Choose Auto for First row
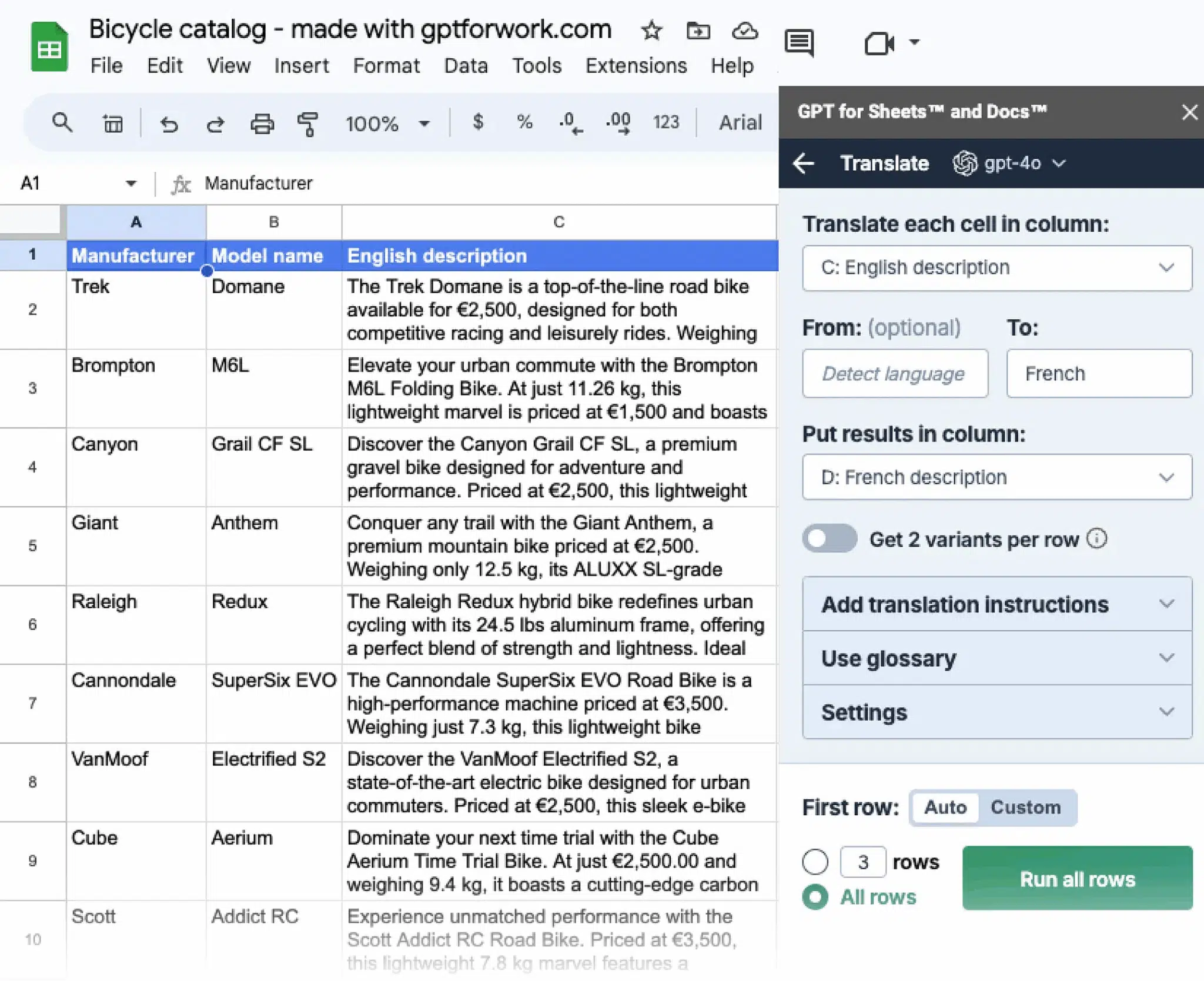The height and width of the screenshot is (981, 1204). tap(945, 807)
